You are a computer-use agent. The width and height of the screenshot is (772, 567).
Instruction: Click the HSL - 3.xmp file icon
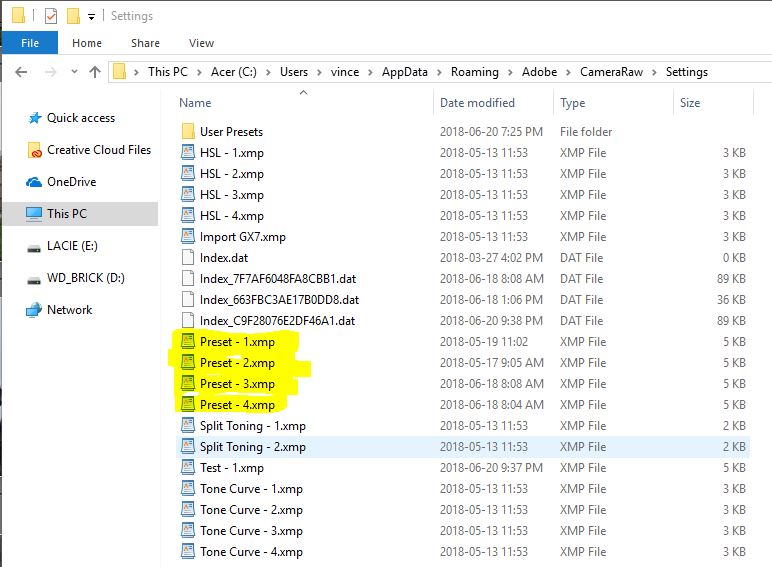pyautogui.click(x=188, y=194)
